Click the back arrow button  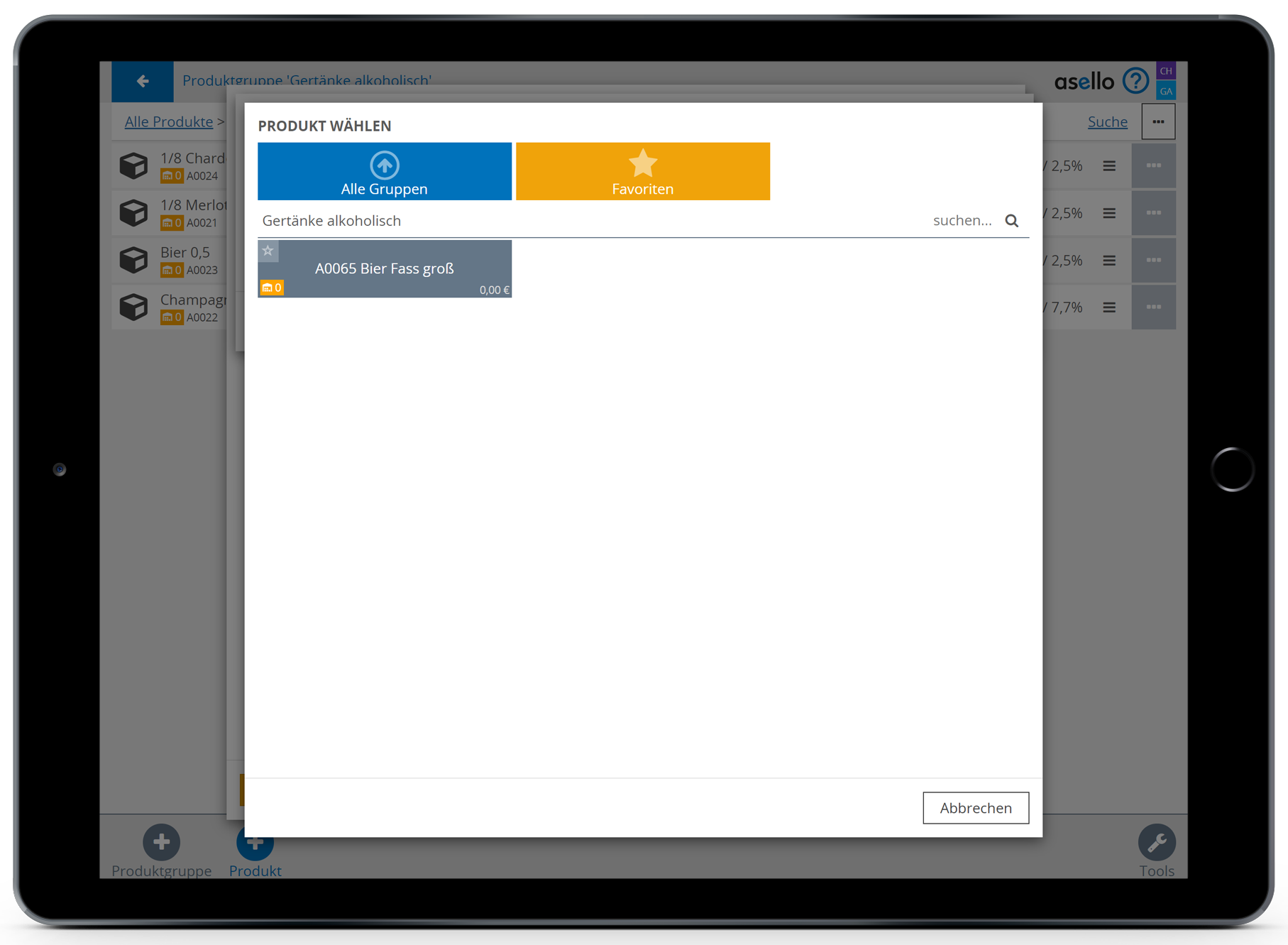coord(143,81)
